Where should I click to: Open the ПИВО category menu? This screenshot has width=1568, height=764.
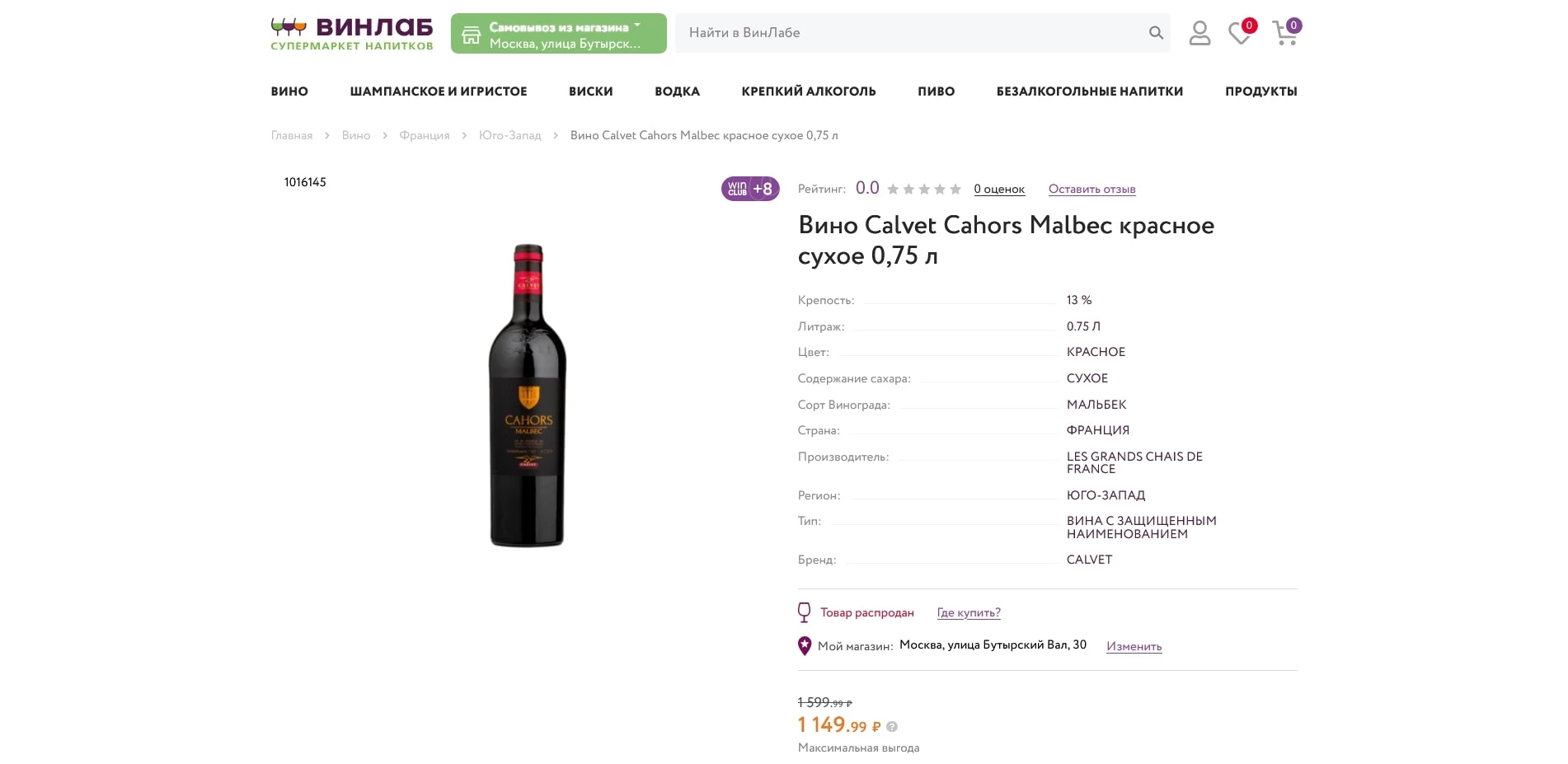(936, 91)
